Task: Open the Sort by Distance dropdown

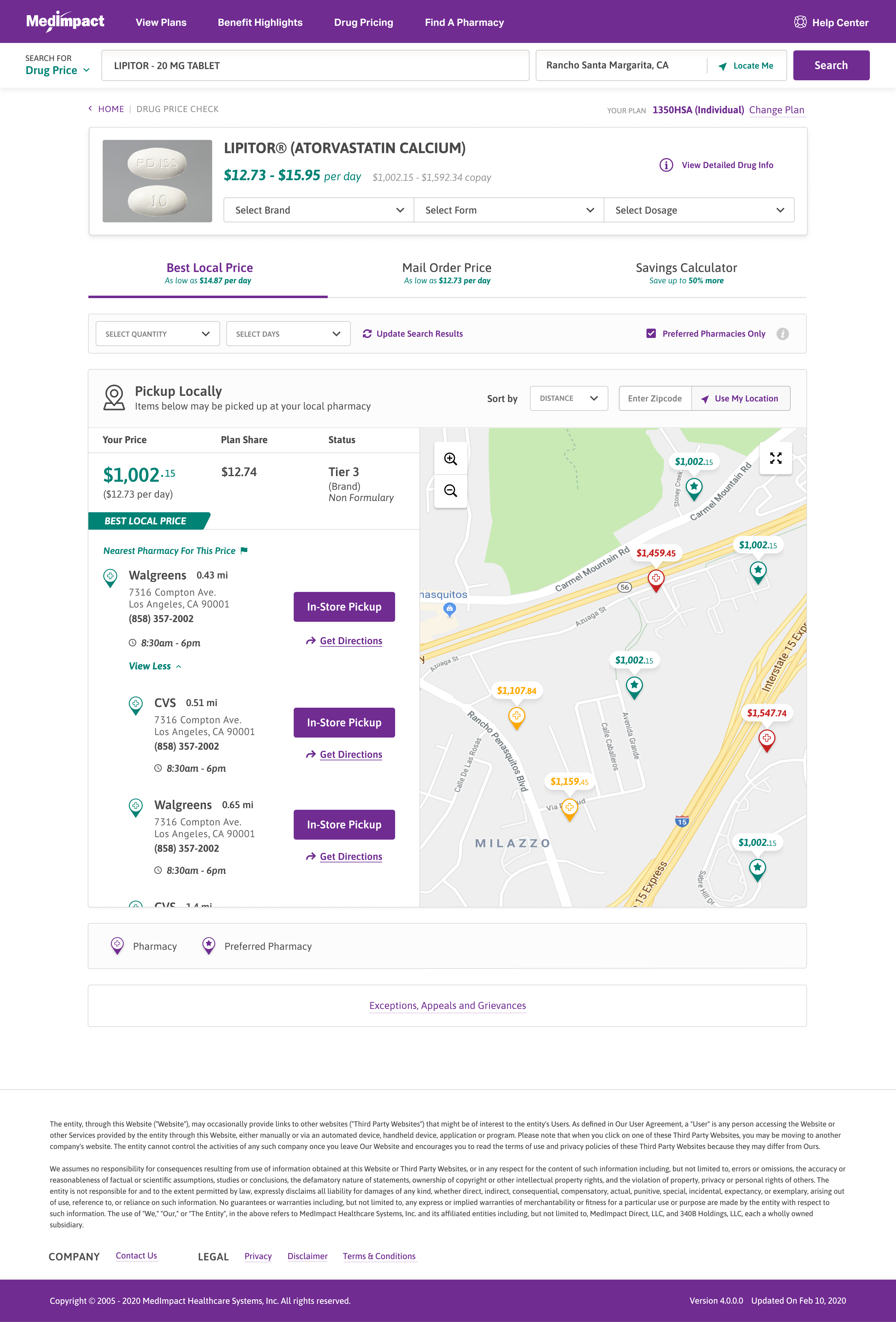Action: [x=568, y=398]
